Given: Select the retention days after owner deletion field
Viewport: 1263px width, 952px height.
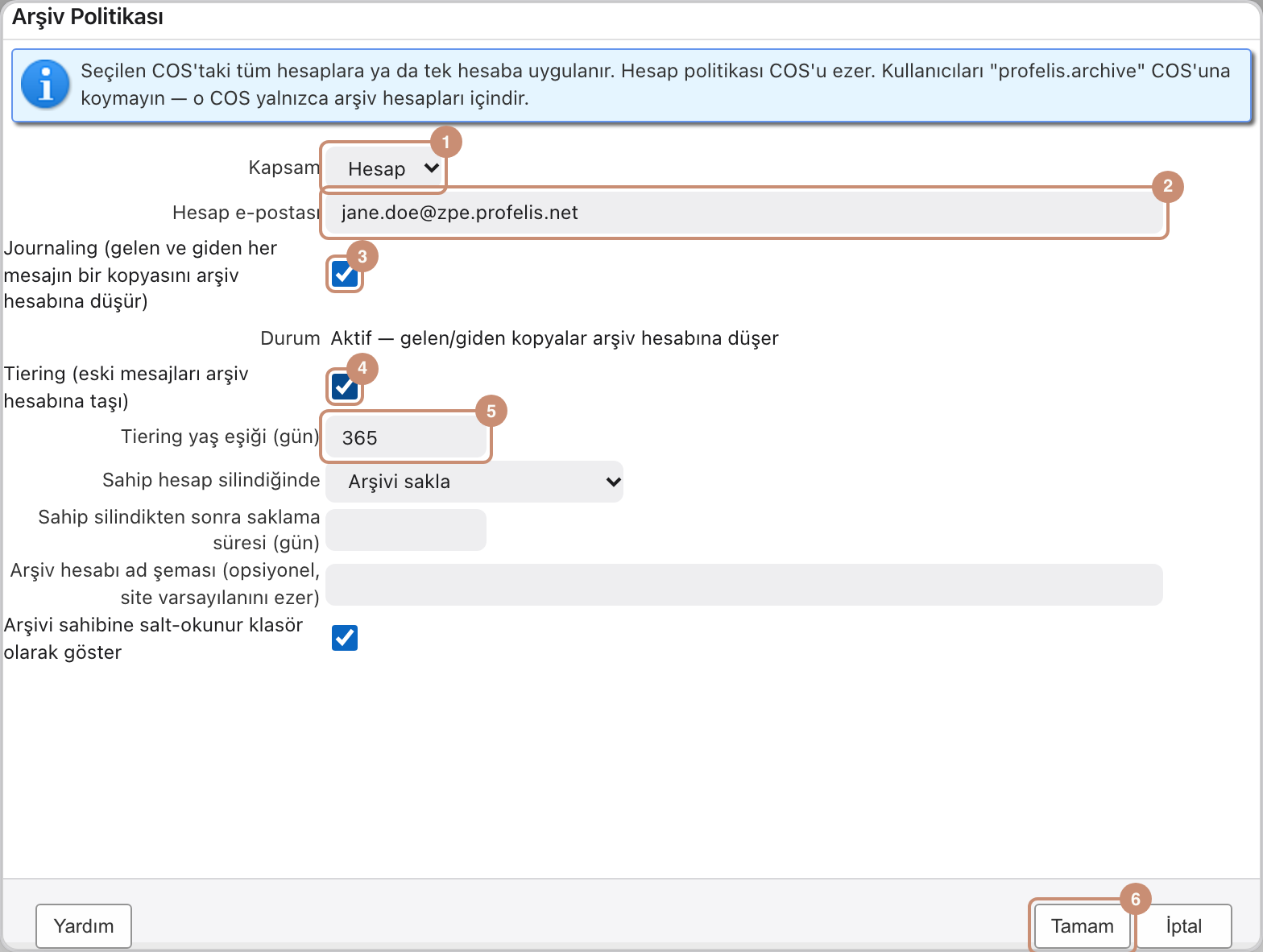Looking at the screenshot, I should [406, 530].
